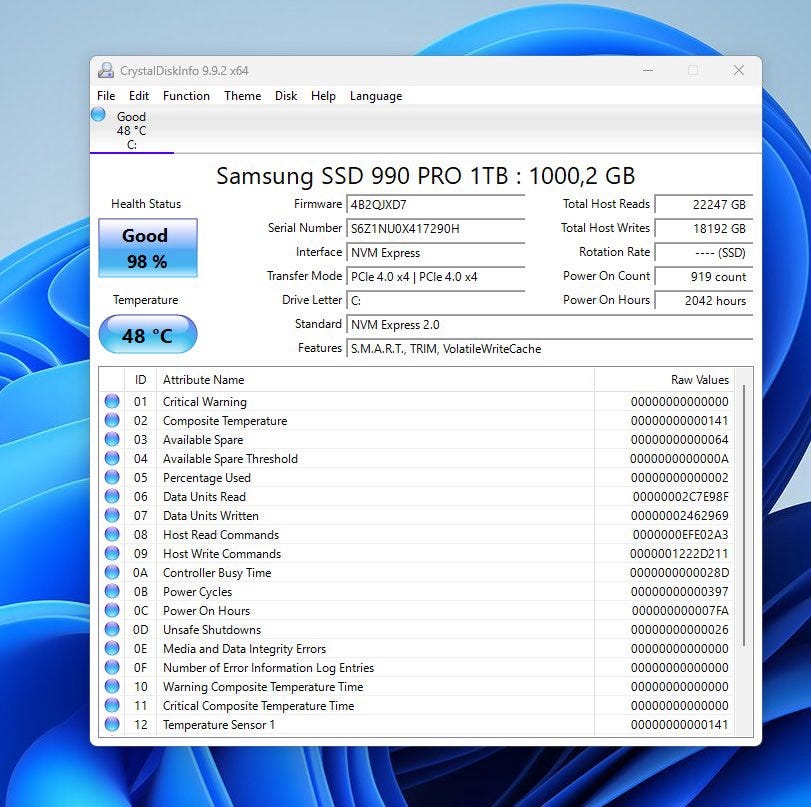Select the Percentage Used attribute name
This screenshot has height=807, width=811.
207,477
